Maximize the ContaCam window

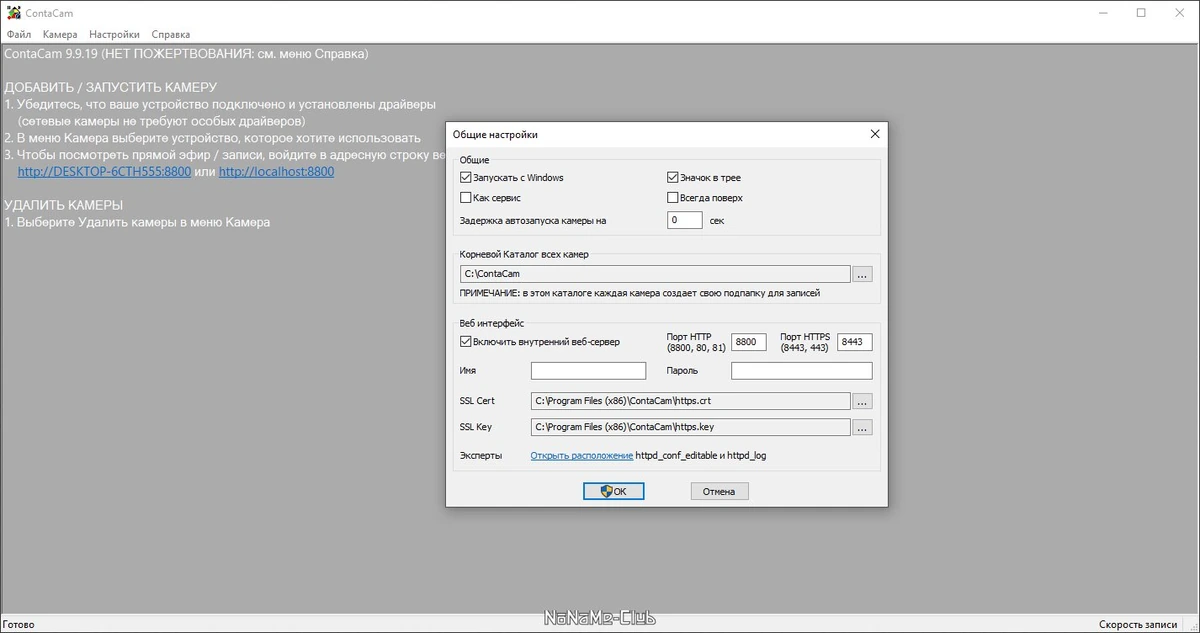(x=1141, y=13)
